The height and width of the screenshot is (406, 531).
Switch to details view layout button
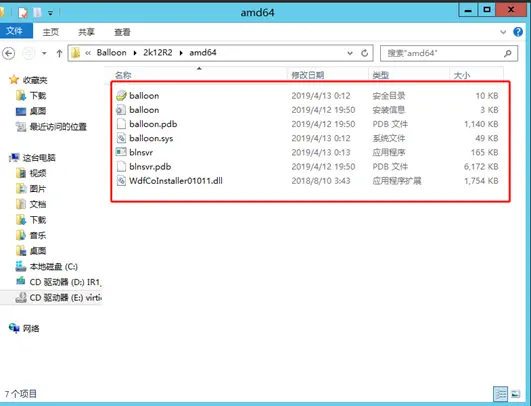pos(500,394)
